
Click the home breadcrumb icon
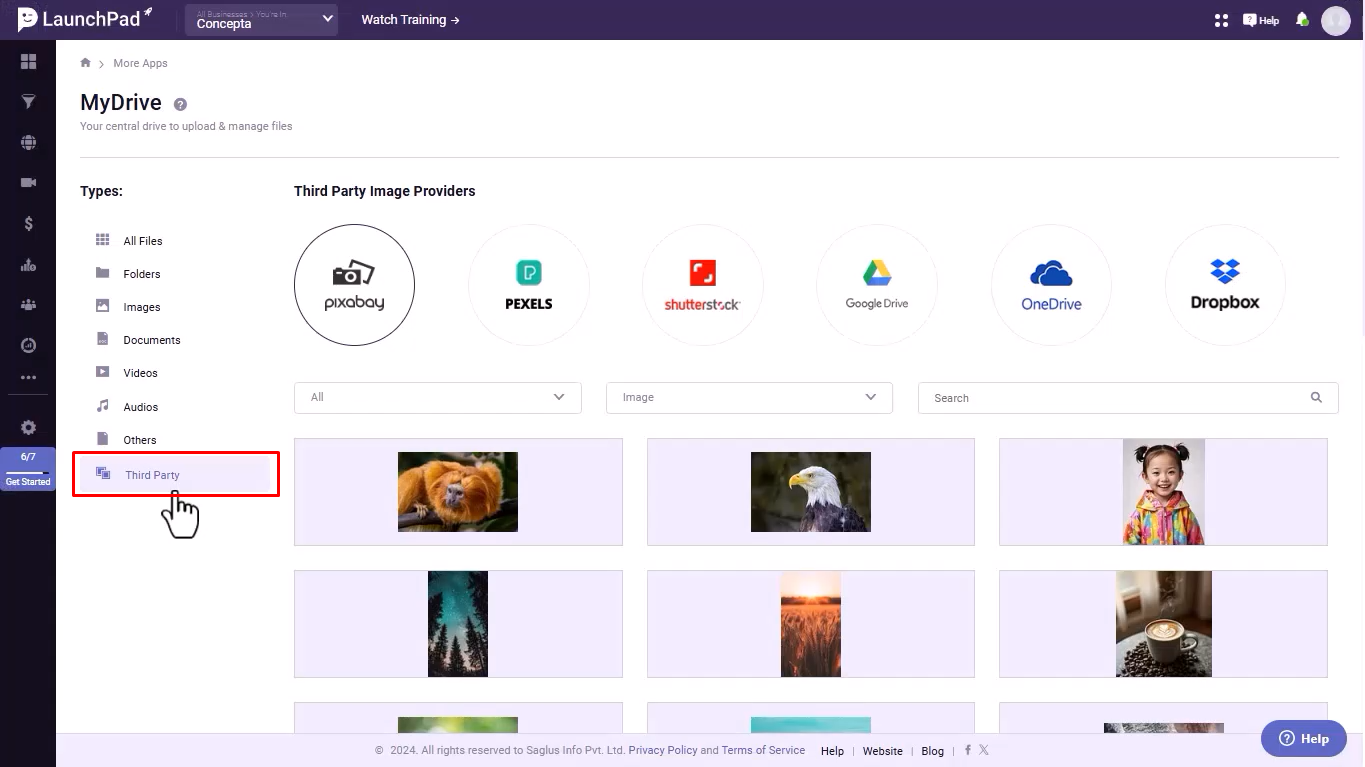86,63
